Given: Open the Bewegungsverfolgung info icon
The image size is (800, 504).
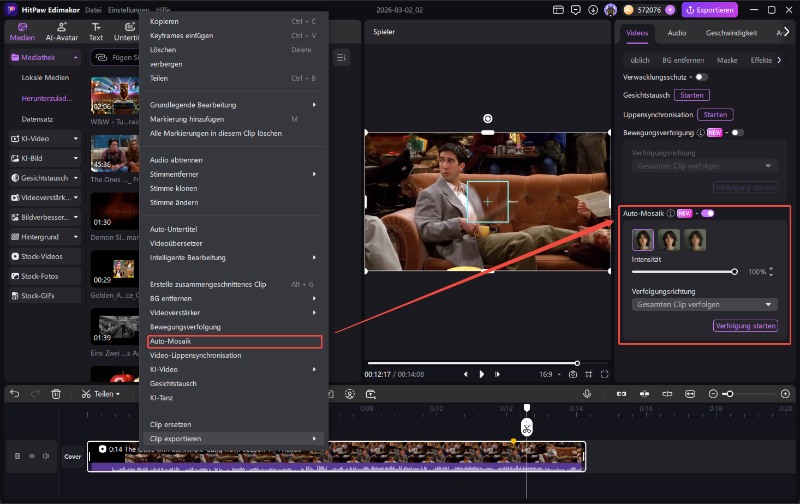Looking at the screenshot, I should click(701, 133).
